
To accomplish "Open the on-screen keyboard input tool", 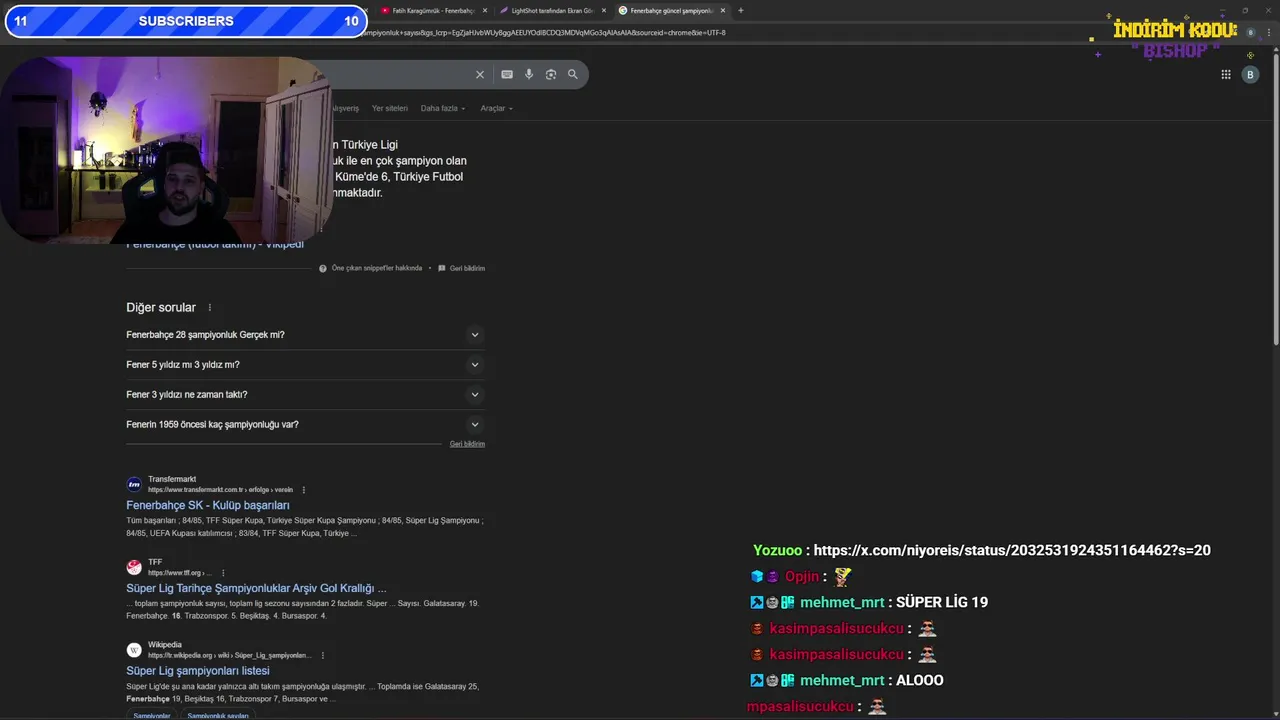I will coord(507,74).
